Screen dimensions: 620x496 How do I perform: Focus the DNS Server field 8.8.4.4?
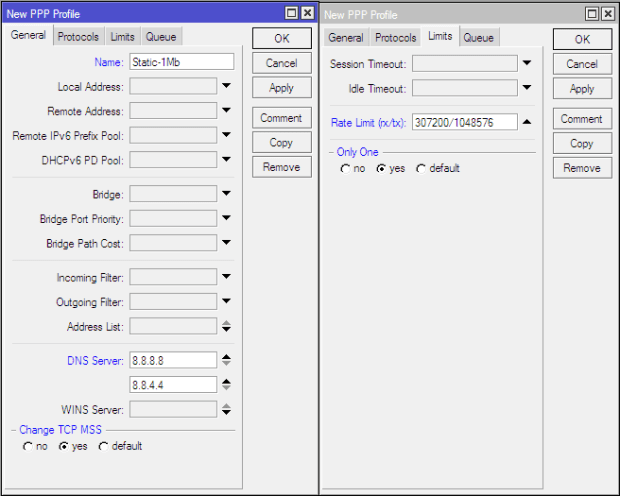[173, 385]
